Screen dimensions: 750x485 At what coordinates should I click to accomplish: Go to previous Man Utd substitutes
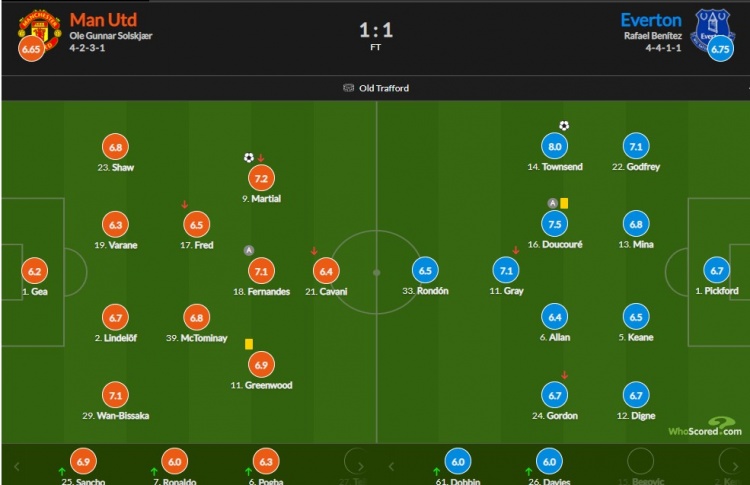click(17, 466)
